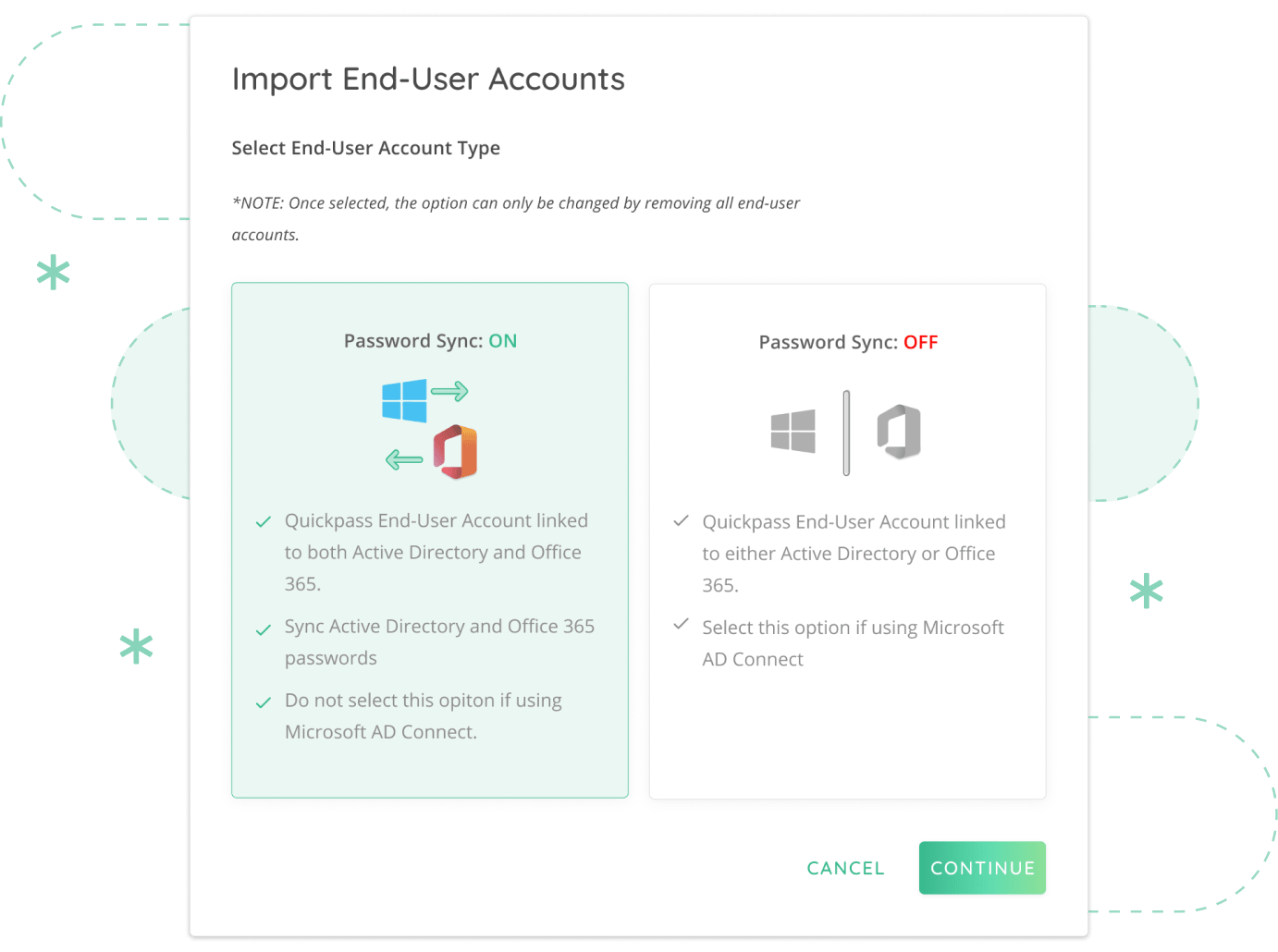1278x952 pixels.
Task: Click the gray Office logo icon
Action: [899, 432]
